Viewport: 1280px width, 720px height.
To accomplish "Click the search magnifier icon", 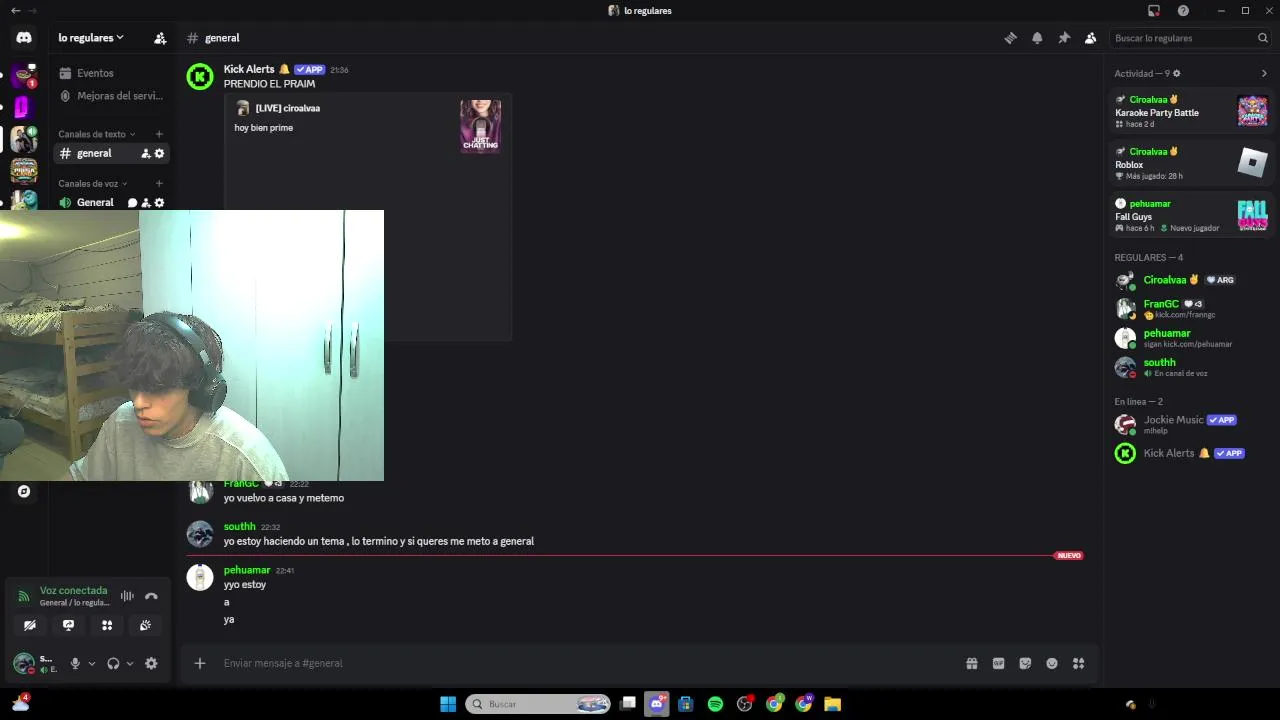I will (1263, 38).
